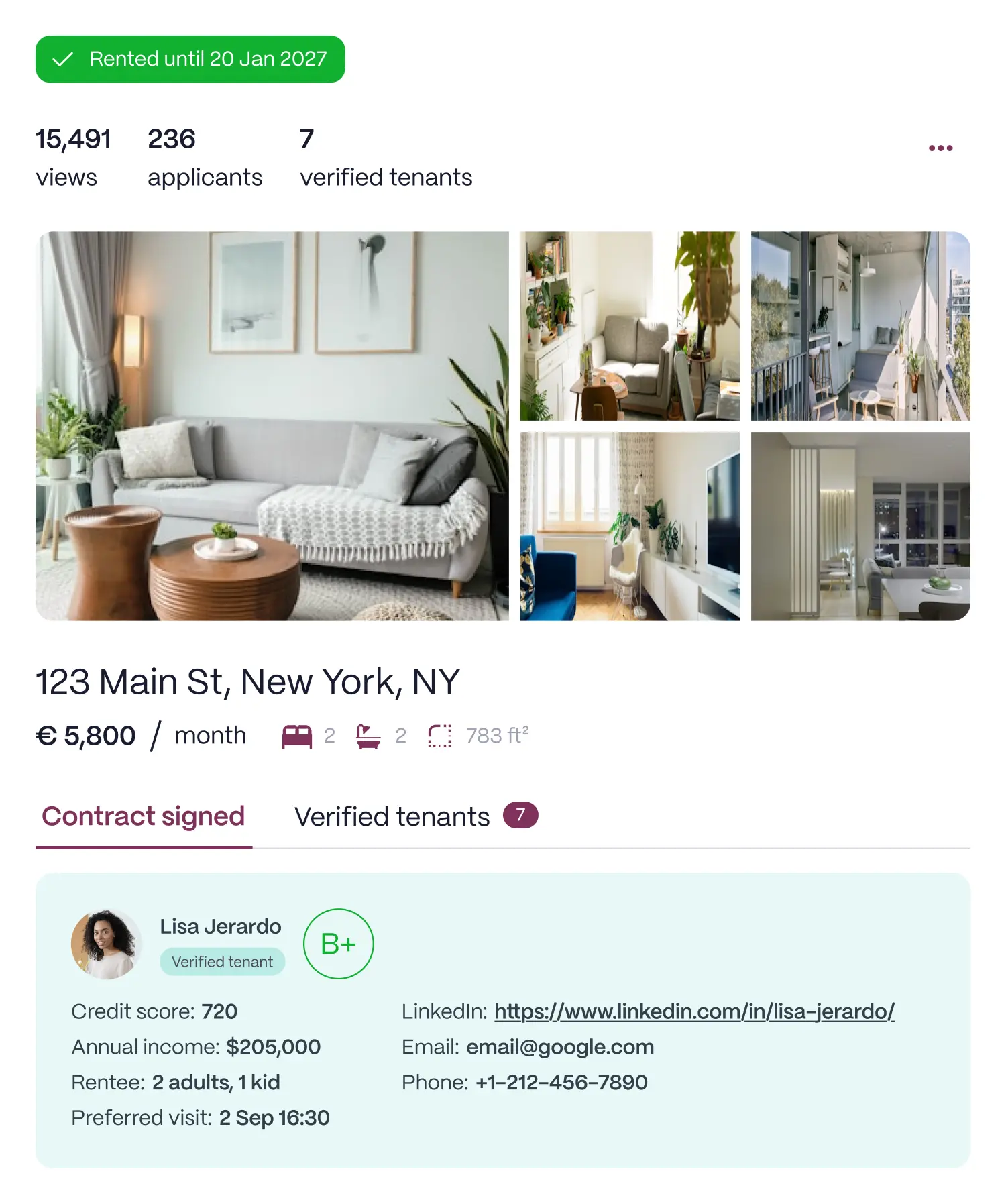Open Lisa Jerardo's LinkedIn profile link
Viewport: 1006px width, 1204px height.
tap(695, 1011)
